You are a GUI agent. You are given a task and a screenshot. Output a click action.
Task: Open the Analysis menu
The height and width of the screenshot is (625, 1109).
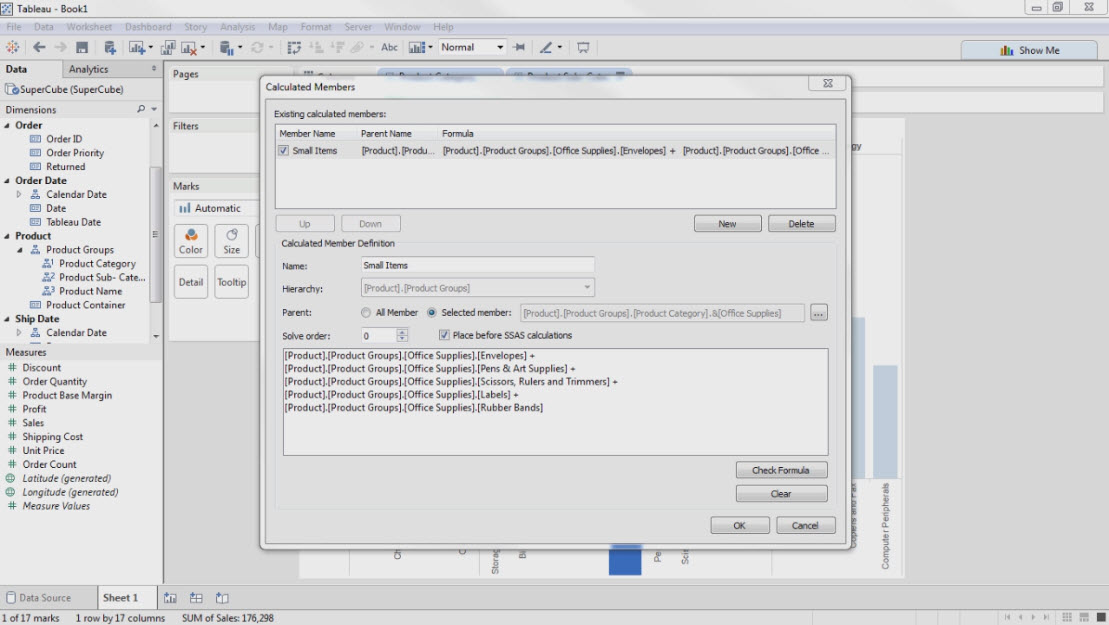coord(237,27)
